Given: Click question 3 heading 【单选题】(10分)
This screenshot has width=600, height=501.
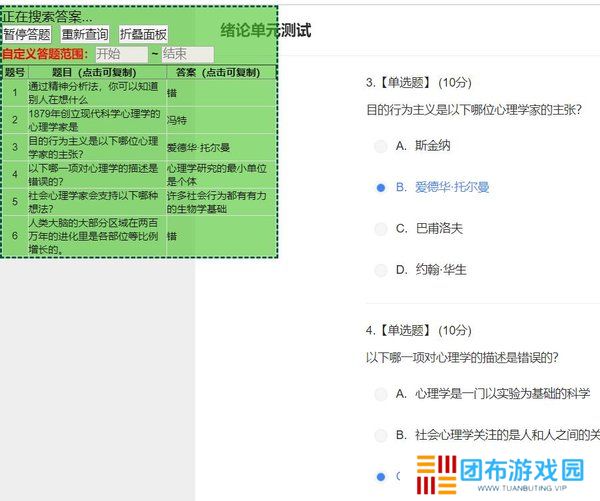Looking at the screenshot, I should [x=419, y=82].
